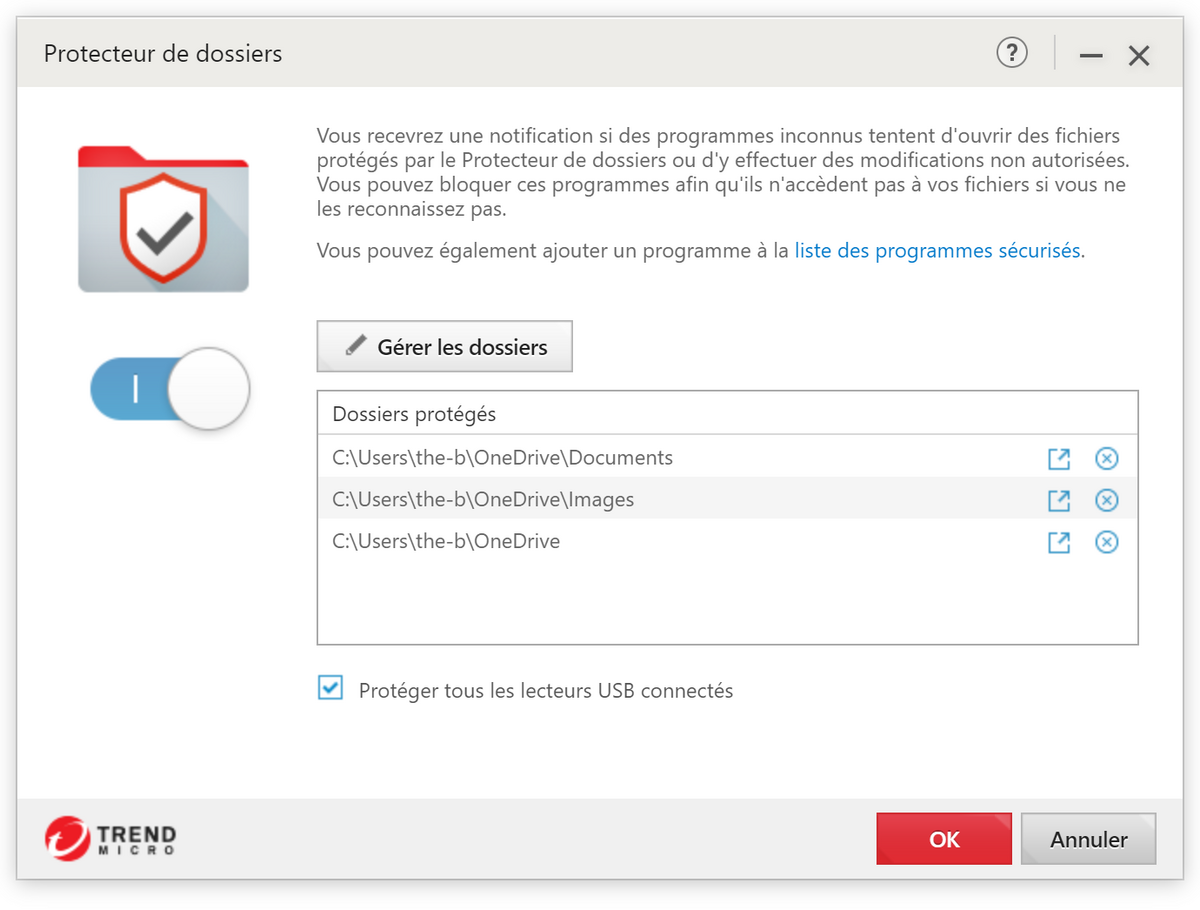The height and width of the screenshot is (910, 1200).
Task: Open folder location for C:\Users\the-b\OneDrive row
Action: (1059, 542)
